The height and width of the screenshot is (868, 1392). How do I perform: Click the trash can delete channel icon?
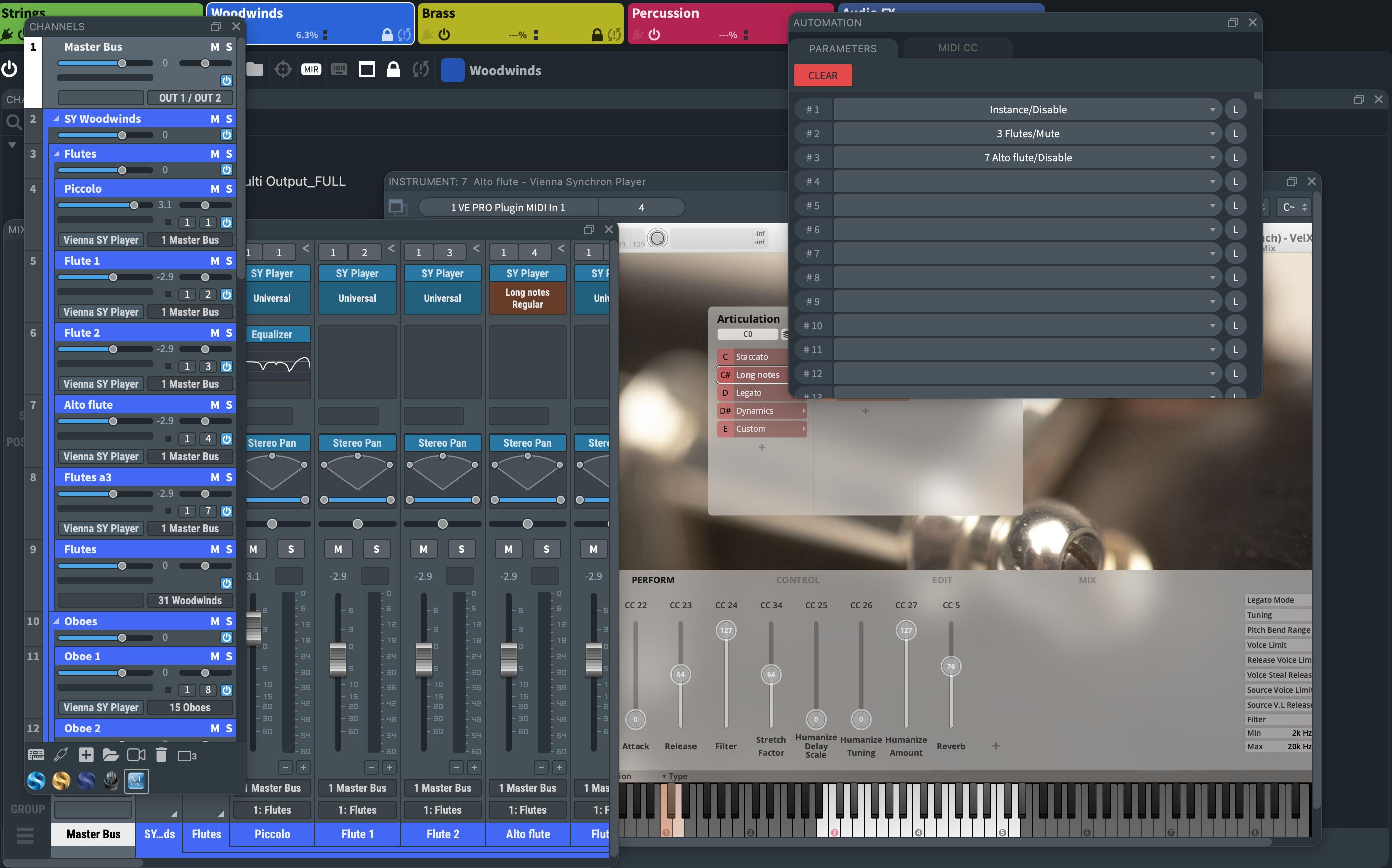point(161,755)
